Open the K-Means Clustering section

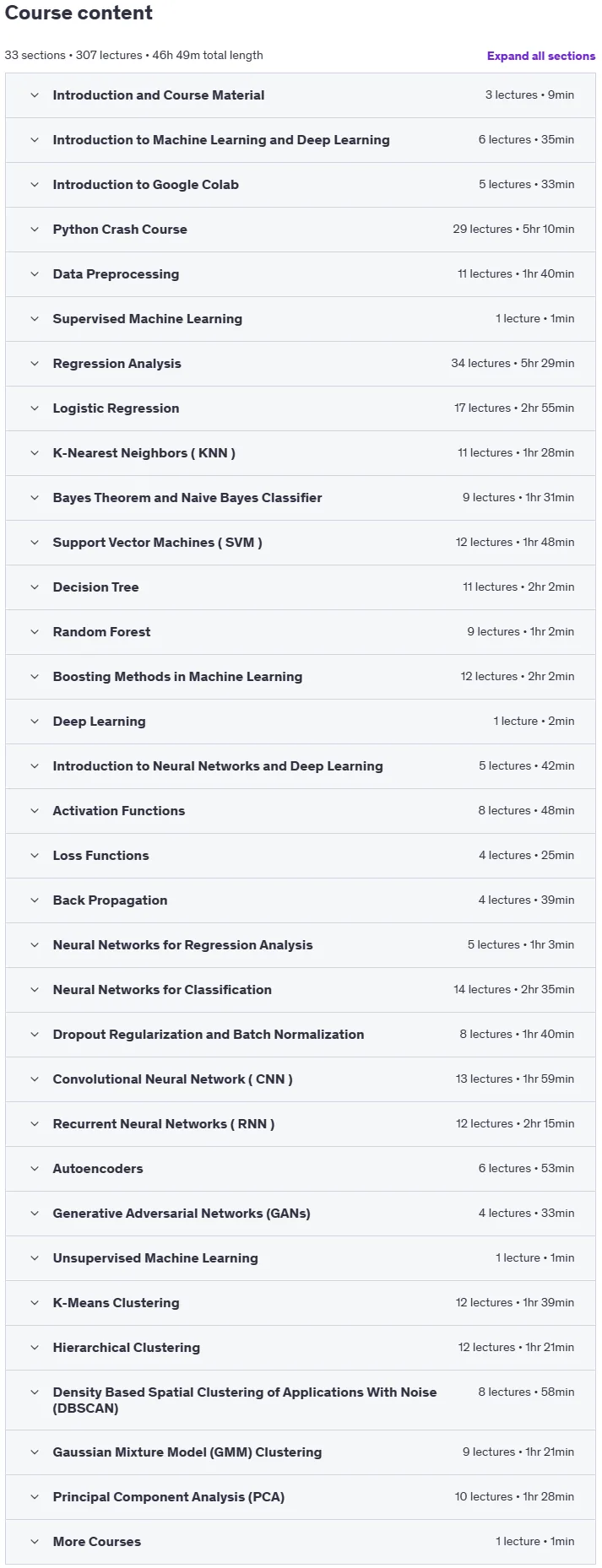coord(301,1303)
